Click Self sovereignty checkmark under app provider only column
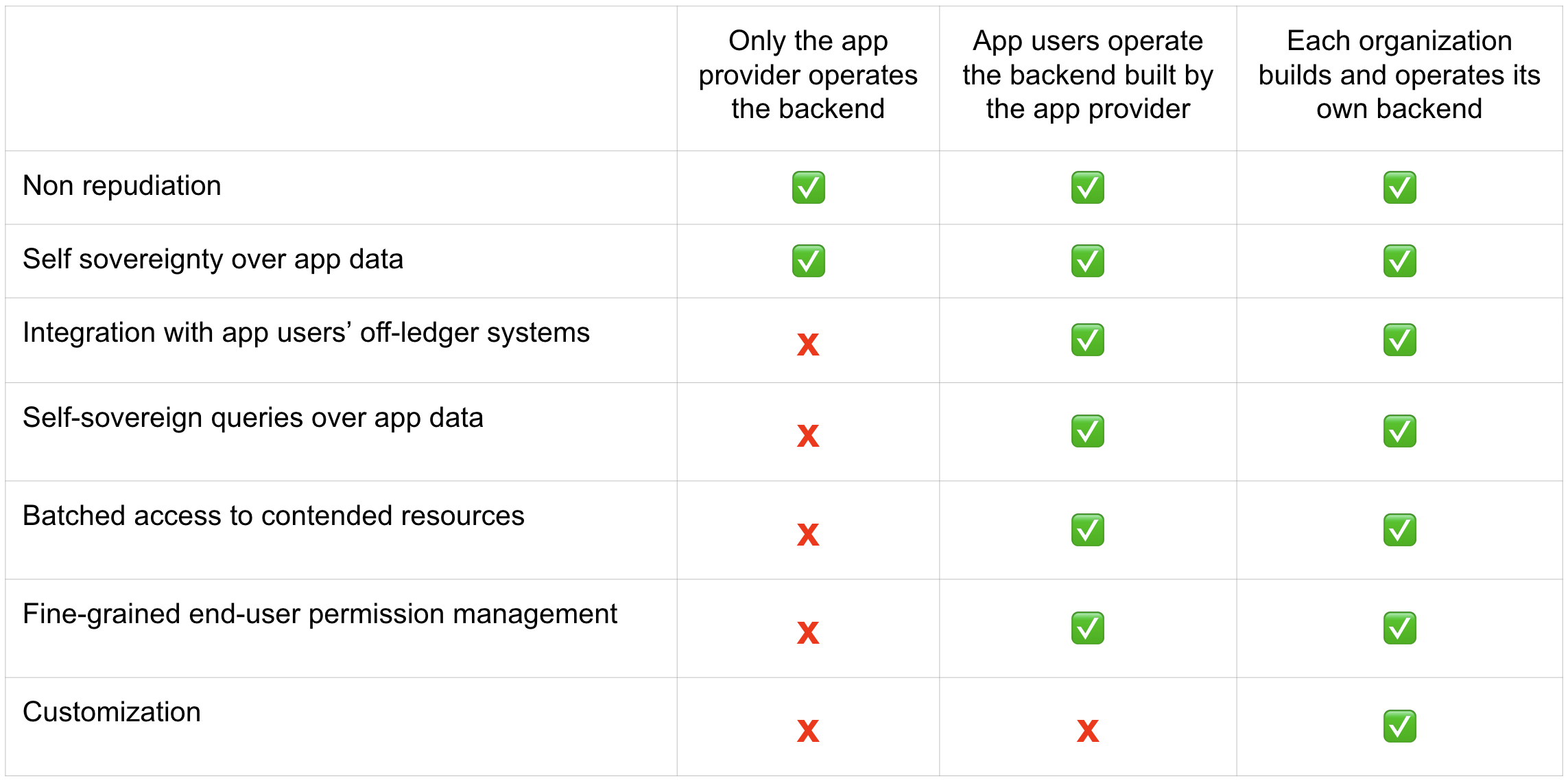1568x781 pixels. [808, 261]
